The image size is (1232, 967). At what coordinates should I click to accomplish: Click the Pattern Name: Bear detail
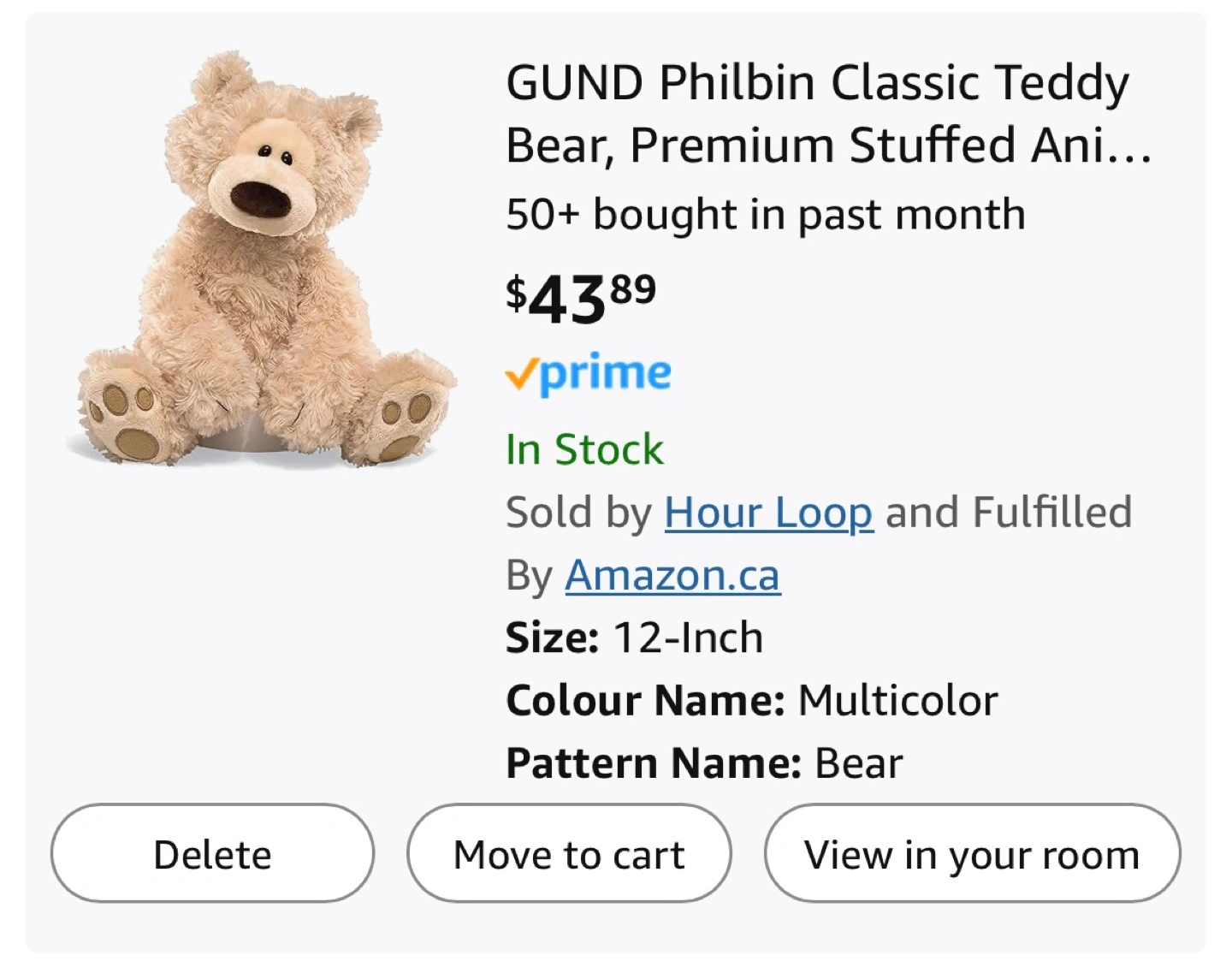click(x=704, y=762)
